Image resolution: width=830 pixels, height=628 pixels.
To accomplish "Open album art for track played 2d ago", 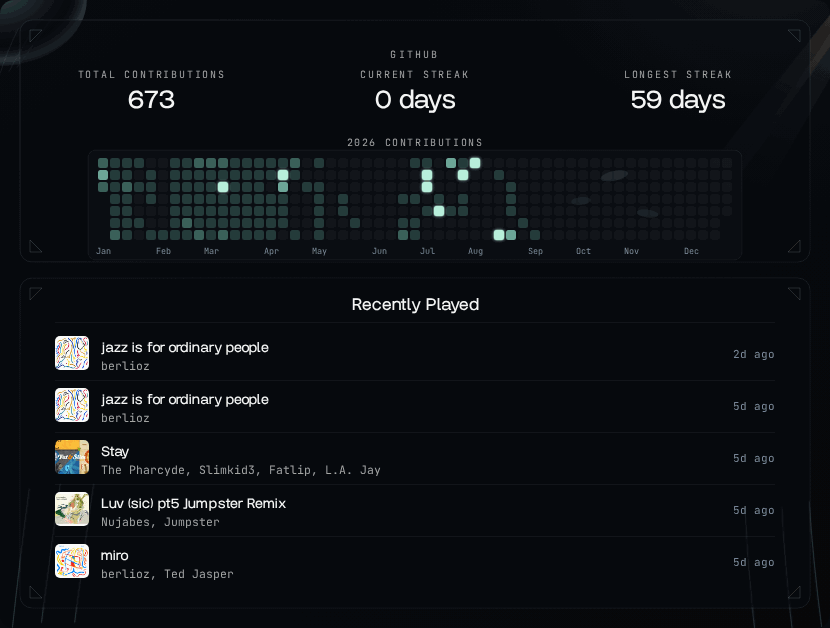I will tap(72, 353).
